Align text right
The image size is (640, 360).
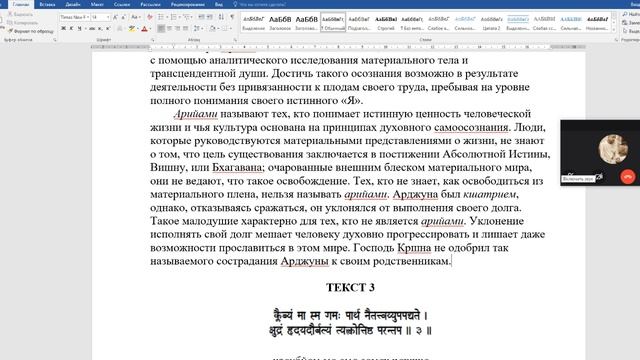pyautogui.click(x=178, y=29)
